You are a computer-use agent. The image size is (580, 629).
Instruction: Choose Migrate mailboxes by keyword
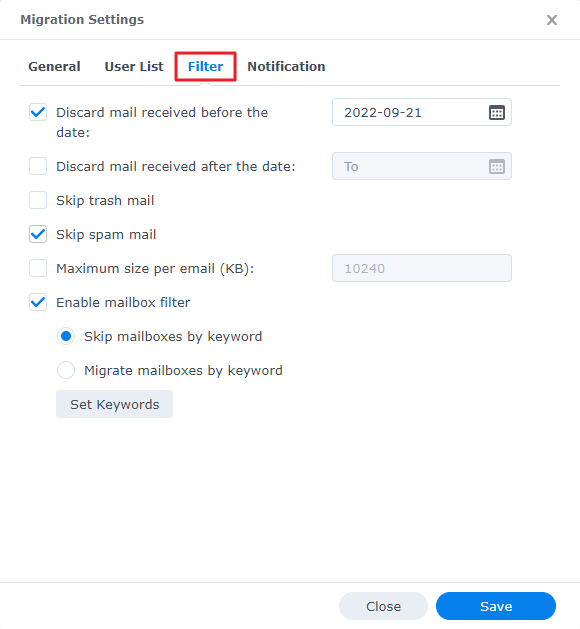pyautogui.click(x=66, y=370)
